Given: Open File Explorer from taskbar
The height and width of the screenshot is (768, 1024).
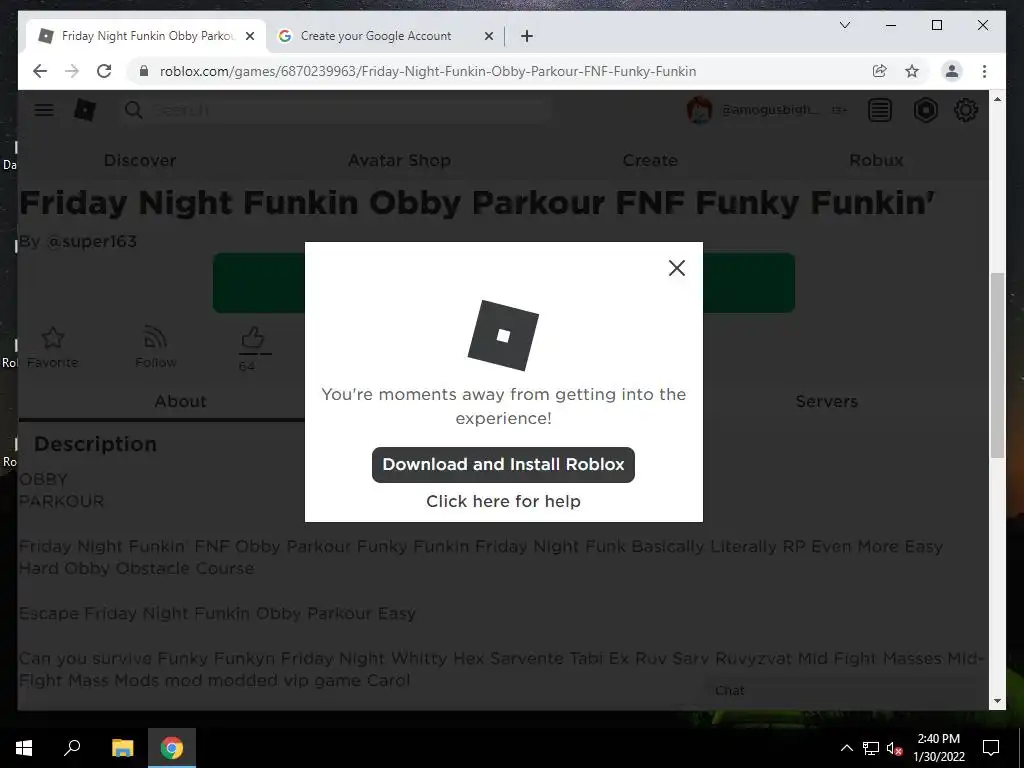Looking at the screenshot, I should pos(122,748).
